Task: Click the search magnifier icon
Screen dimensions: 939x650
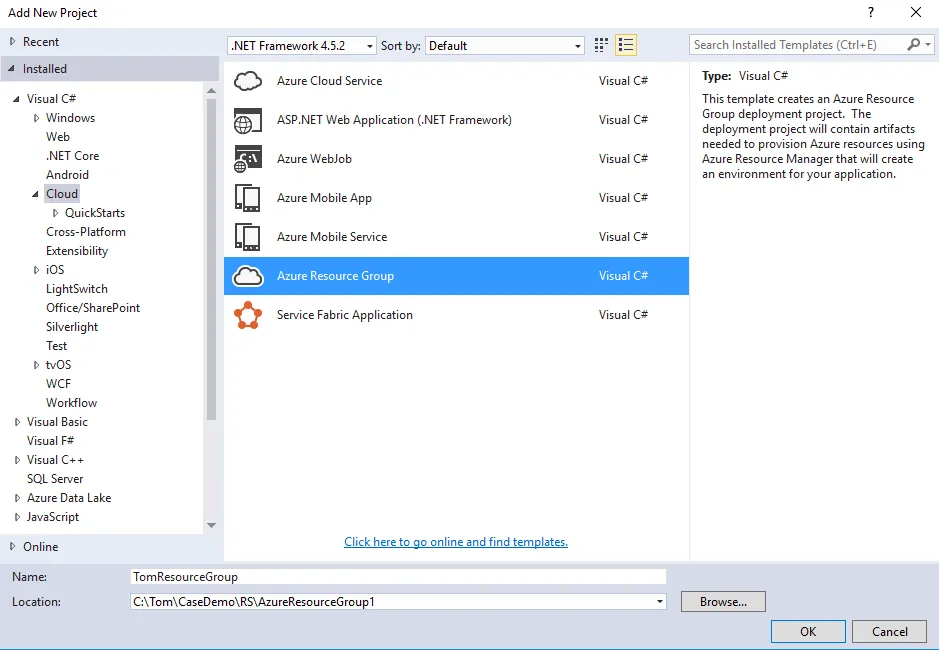Action: (x=913, y=45)
